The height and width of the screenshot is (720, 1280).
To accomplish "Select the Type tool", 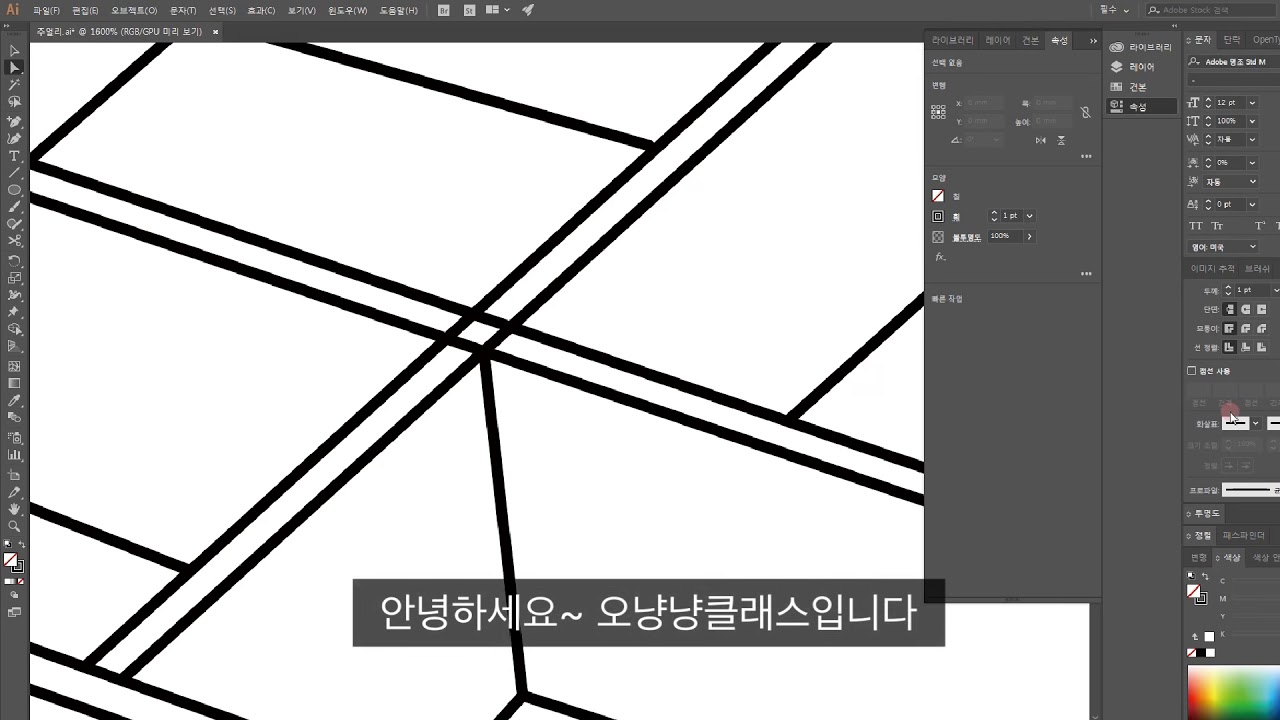I will [14, 156].
